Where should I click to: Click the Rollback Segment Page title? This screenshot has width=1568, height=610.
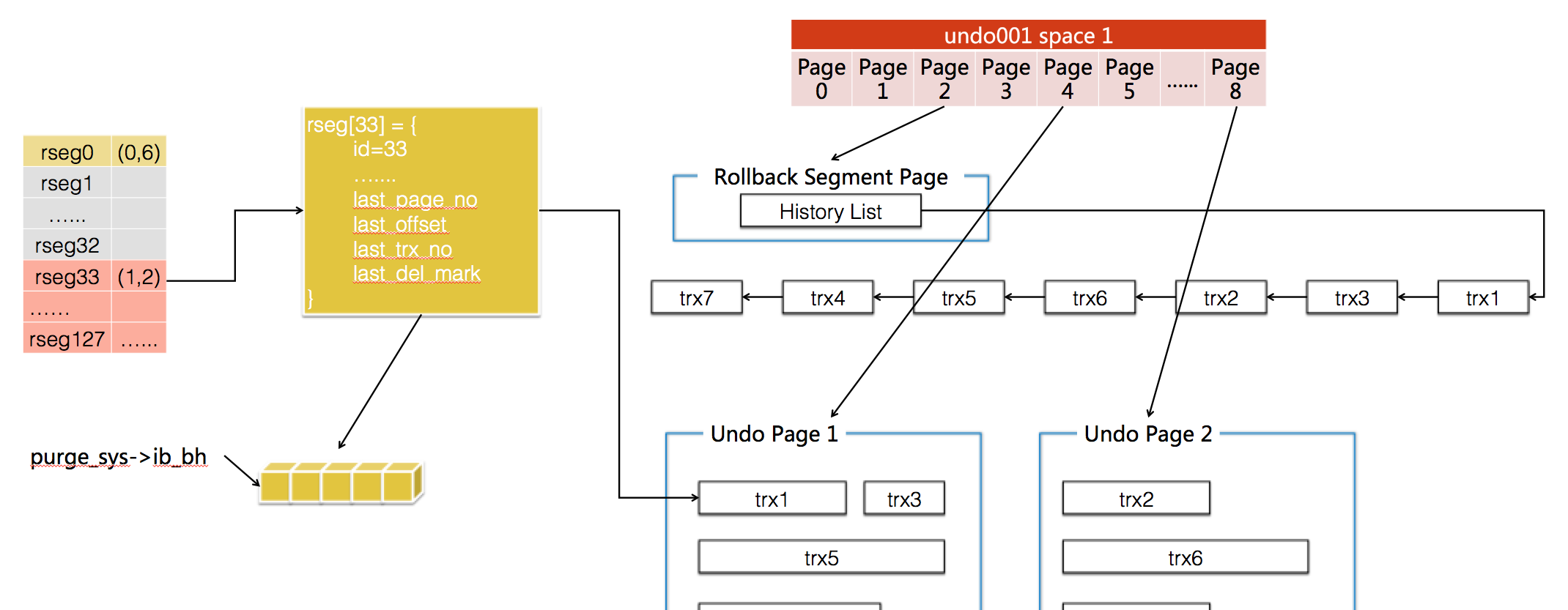coord(831,177)
